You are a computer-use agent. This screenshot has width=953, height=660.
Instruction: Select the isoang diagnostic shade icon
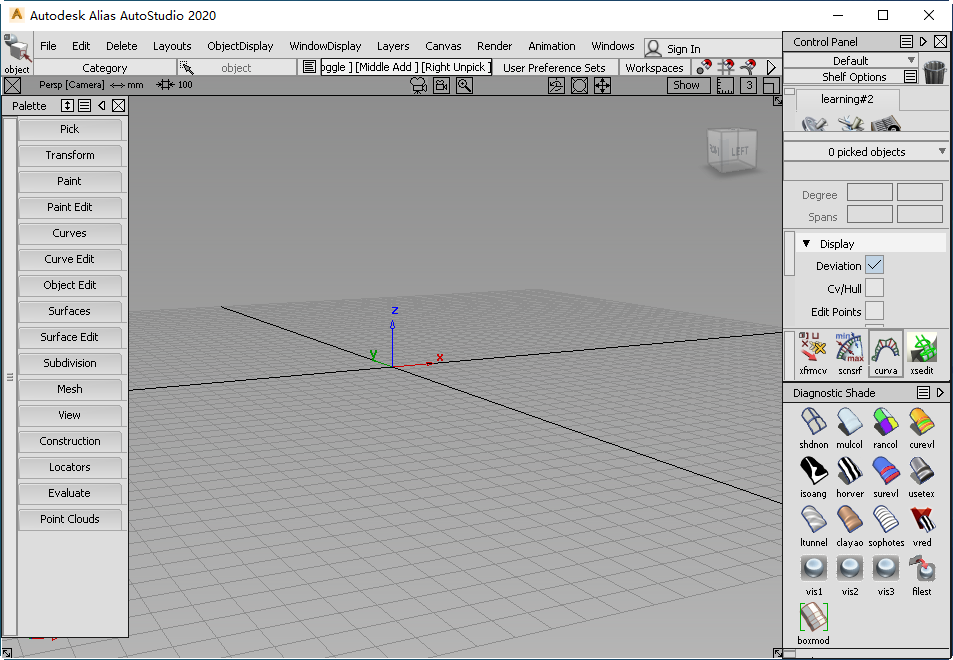(814, 471)
